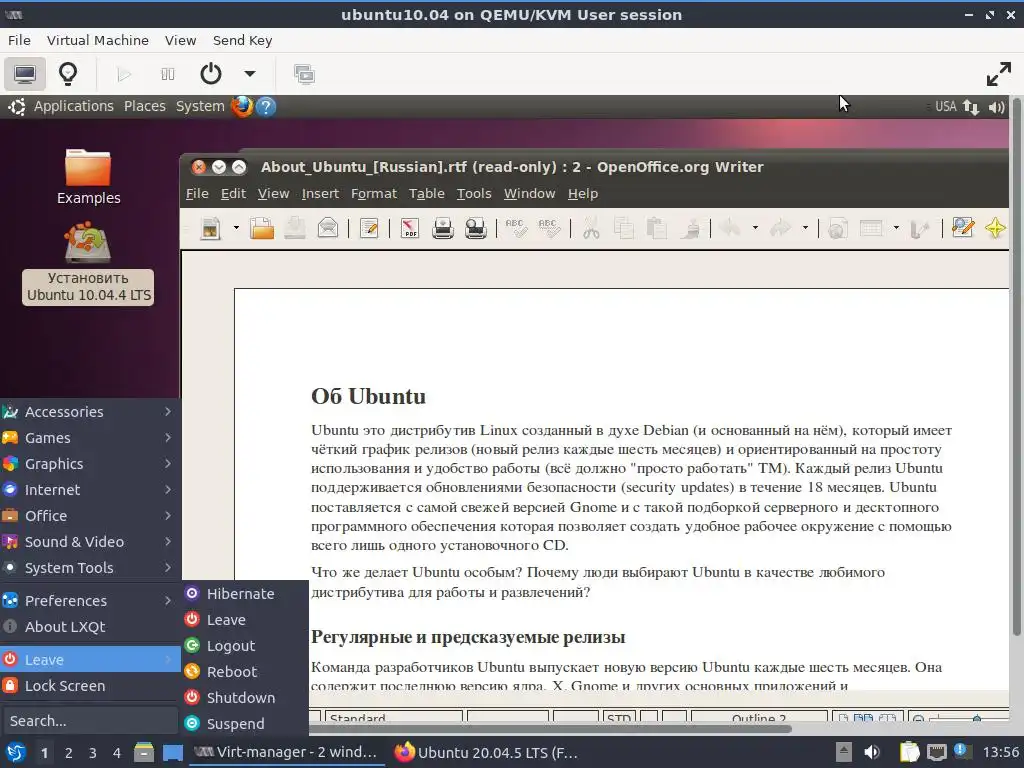Viewport: 1024px width, 768px height.
Task: Click the Page Preview icon
Action: coord(475,229)
